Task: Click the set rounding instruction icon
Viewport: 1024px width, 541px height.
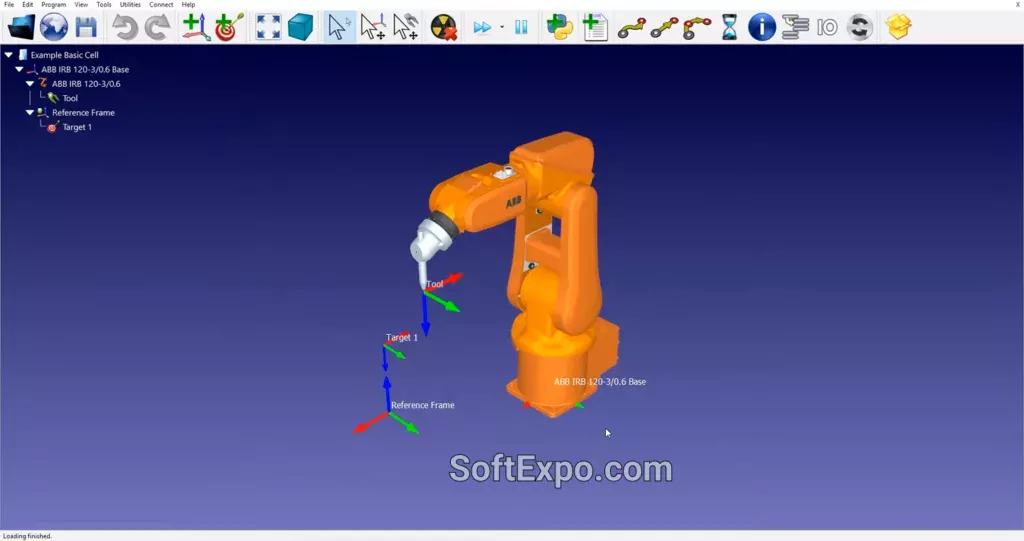Action: tap(859, 27)
